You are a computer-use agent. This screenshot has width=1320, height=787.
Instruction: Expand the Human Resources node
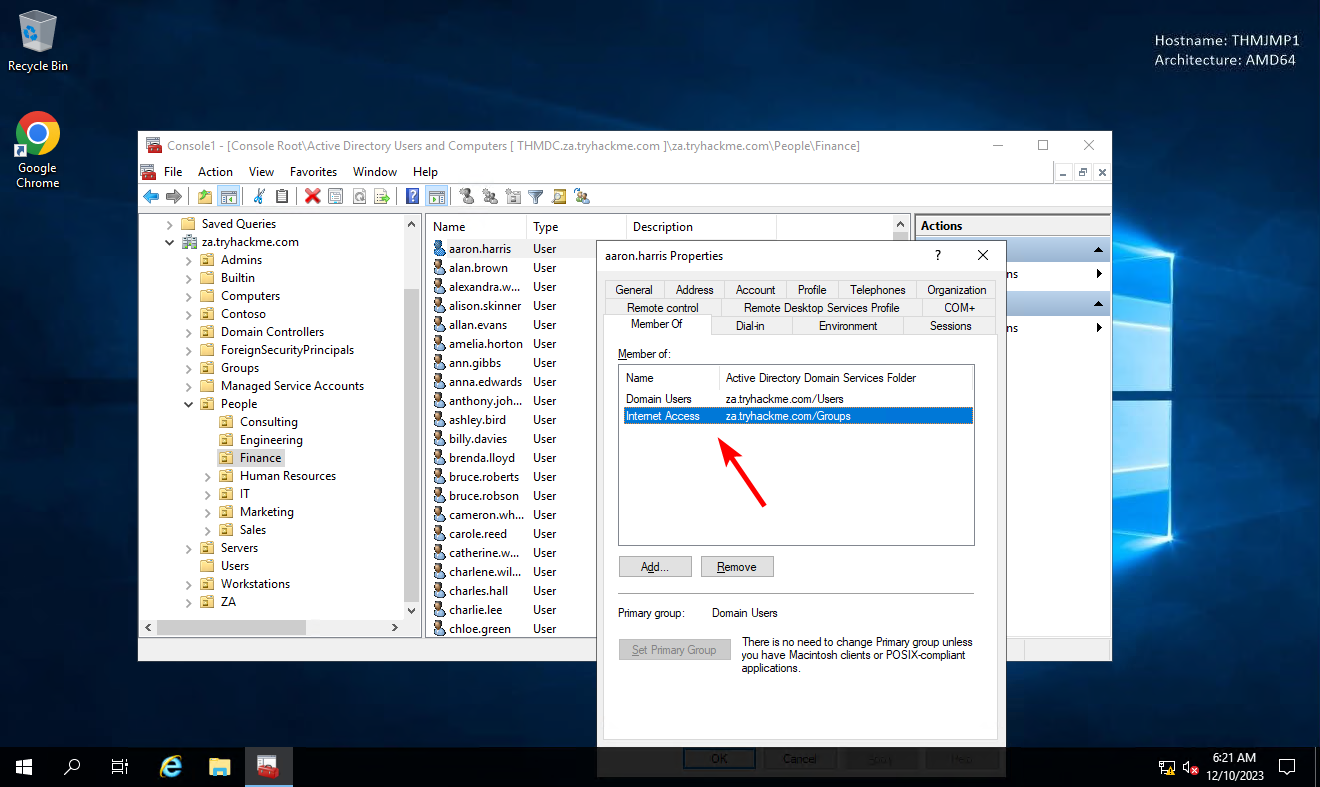click(x=207, y=476)
